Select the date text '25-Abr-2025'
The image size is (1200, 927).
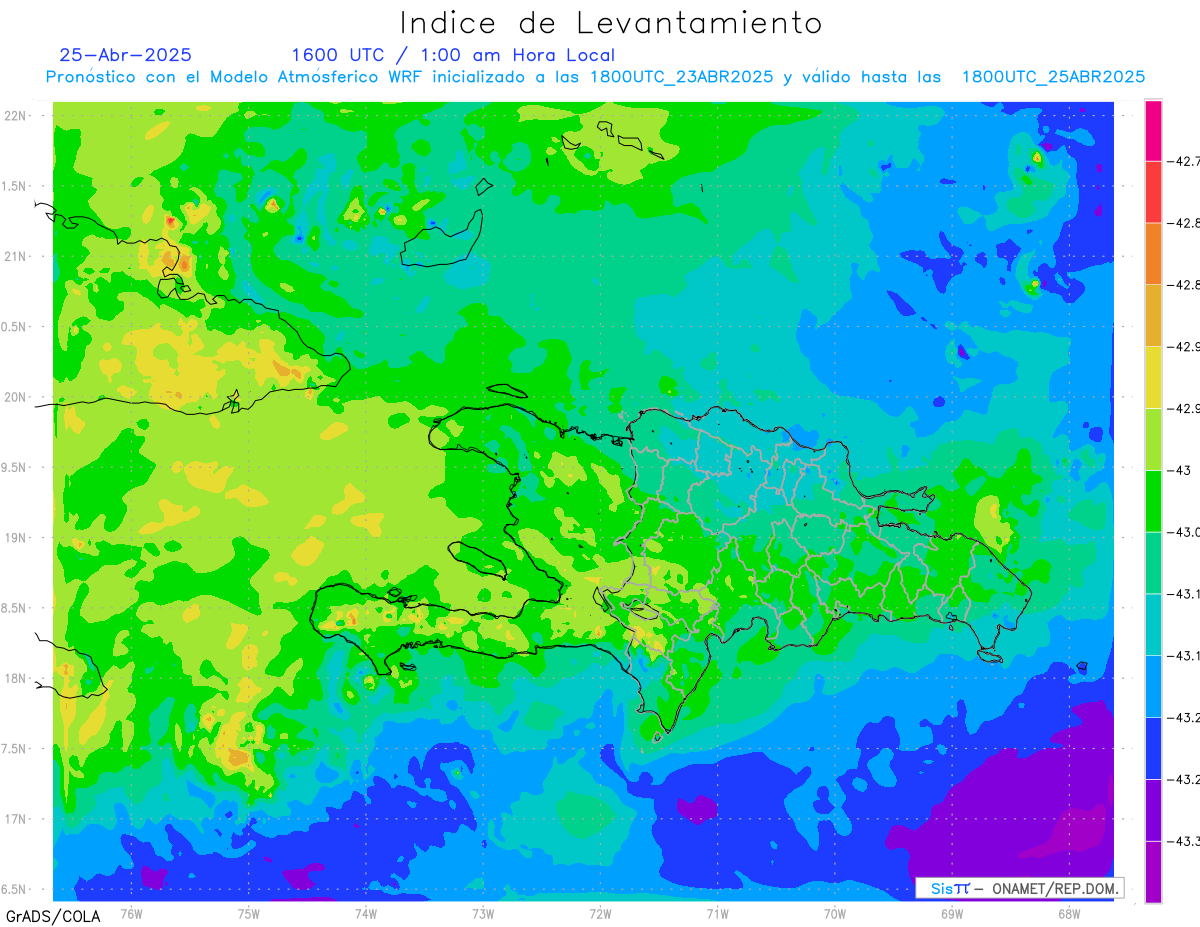(125, 55)
